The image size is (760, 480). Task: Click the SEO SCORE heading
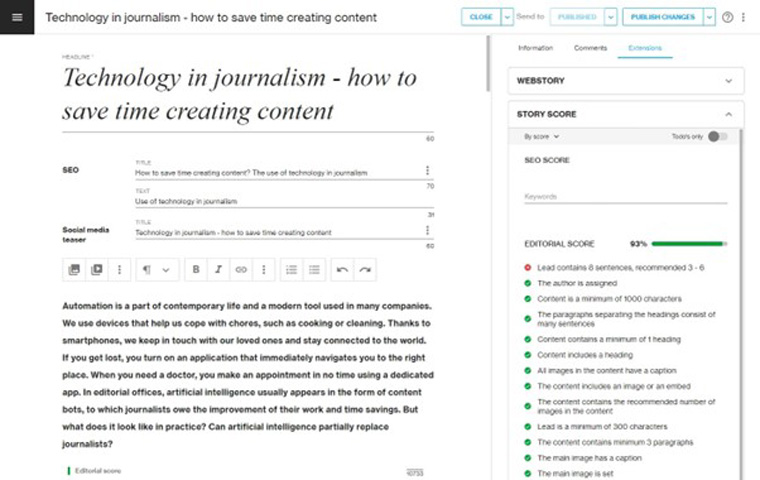pos(547,160)
